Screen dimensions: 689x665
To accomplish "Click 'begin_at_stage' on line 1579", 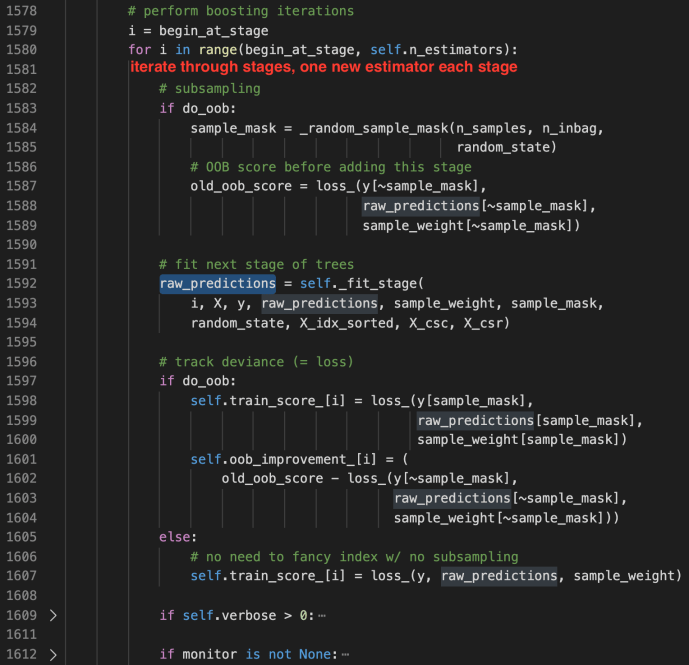I will 214,31.
